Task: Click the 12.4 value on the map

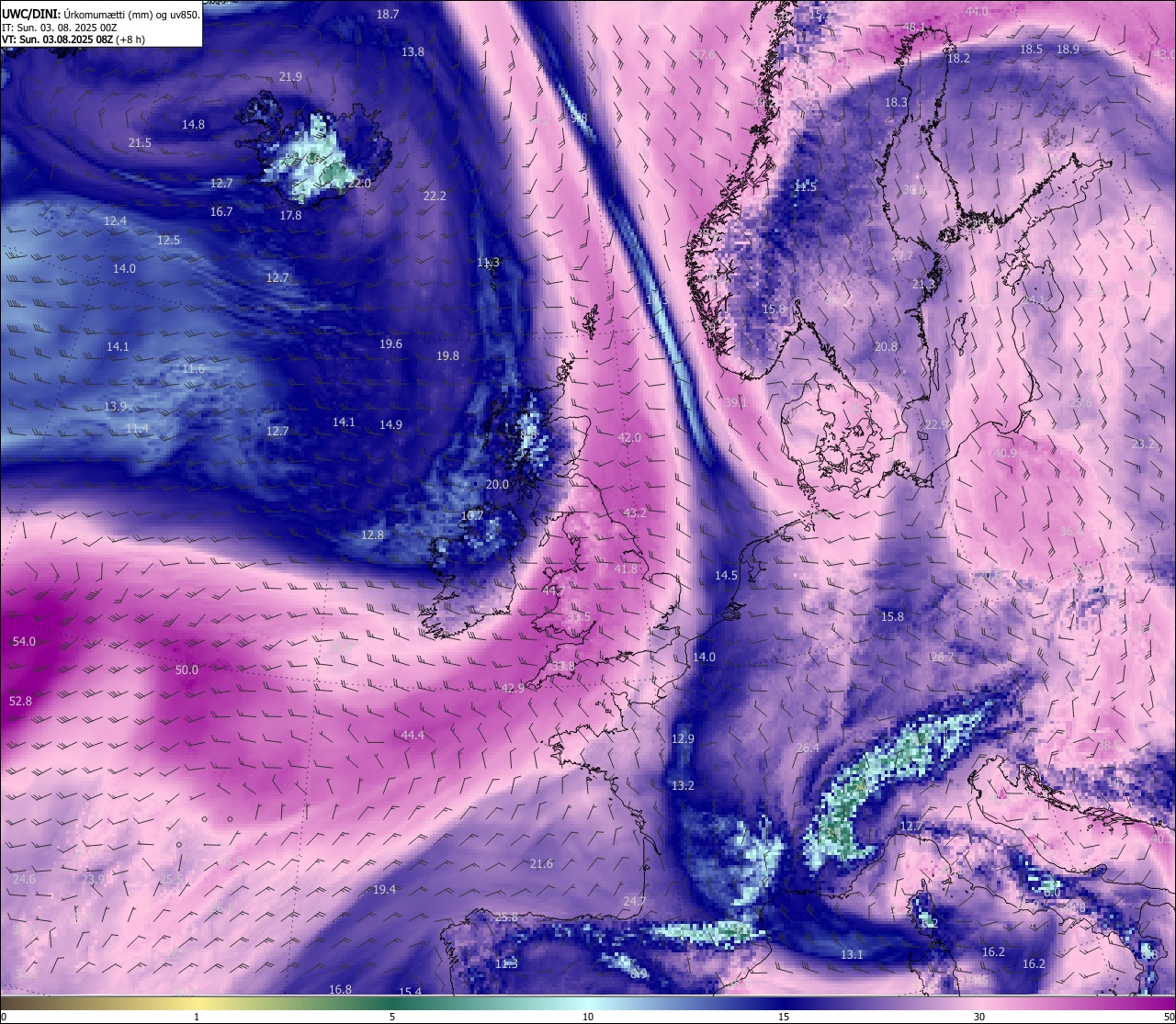Action: point(115,220)
